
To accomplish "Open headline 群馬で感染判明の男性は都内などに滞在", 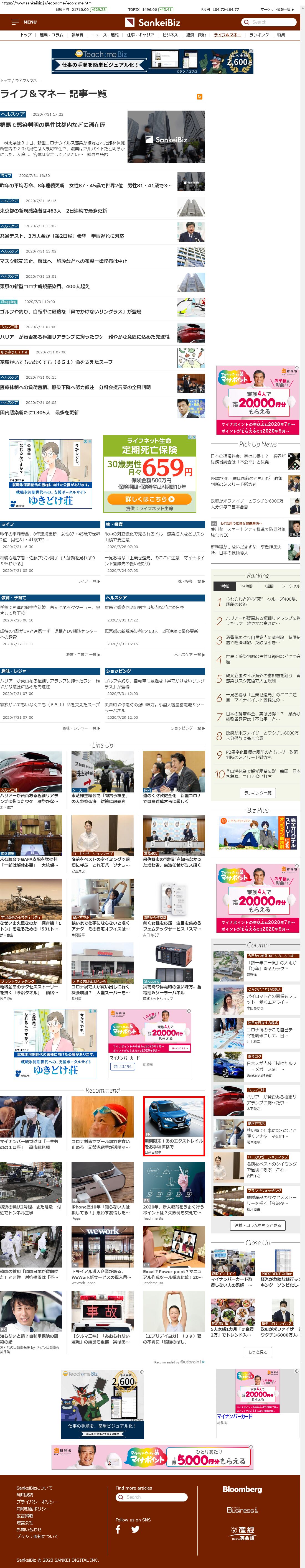I will [x=52, y=125].
